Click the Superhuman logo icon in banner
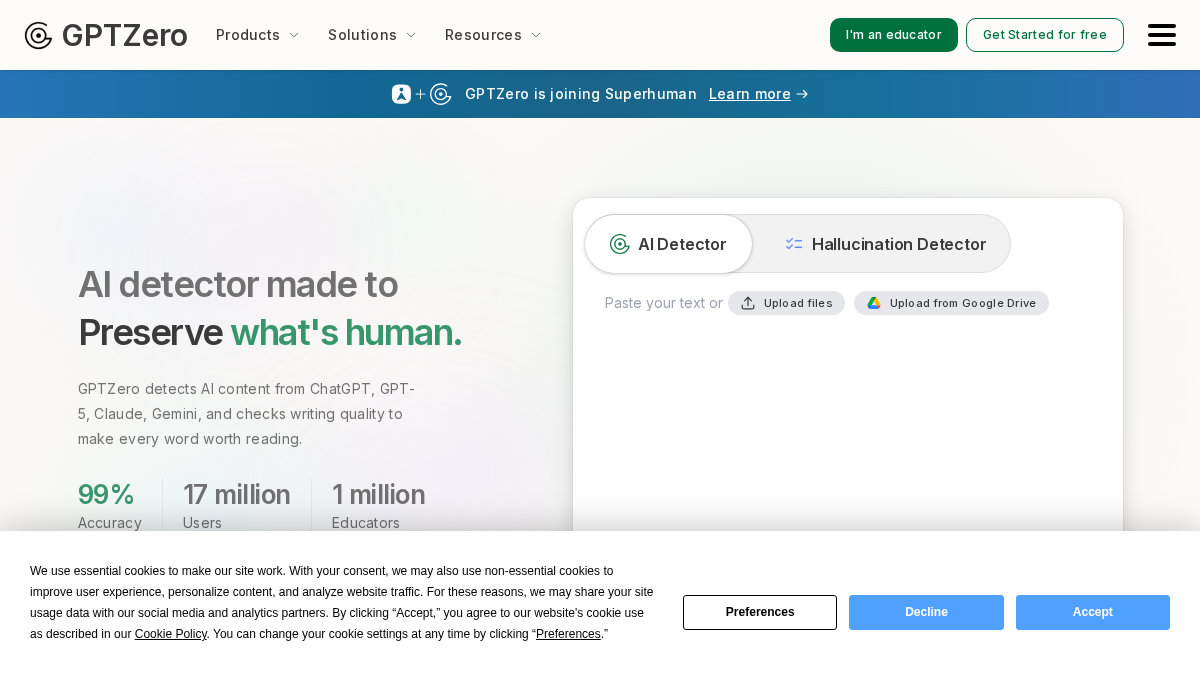The height and width of the screenshot is (675, 1200). tap(401, 94)
